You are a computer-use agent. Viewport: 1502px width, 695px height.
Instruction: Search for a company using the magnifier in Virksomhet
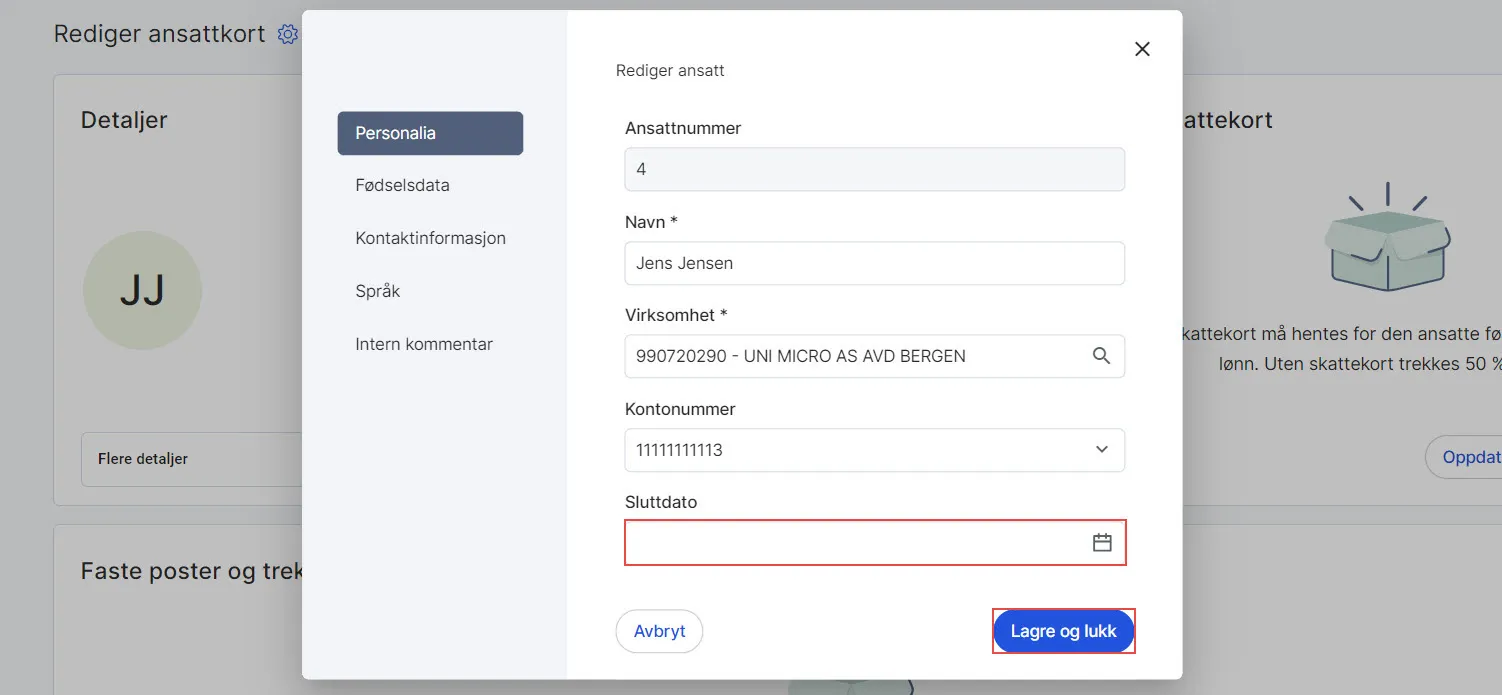coord(1101,355)
